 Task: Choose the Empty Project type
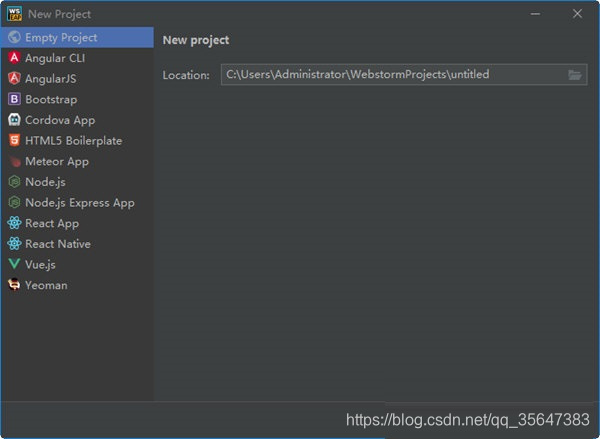77,37
